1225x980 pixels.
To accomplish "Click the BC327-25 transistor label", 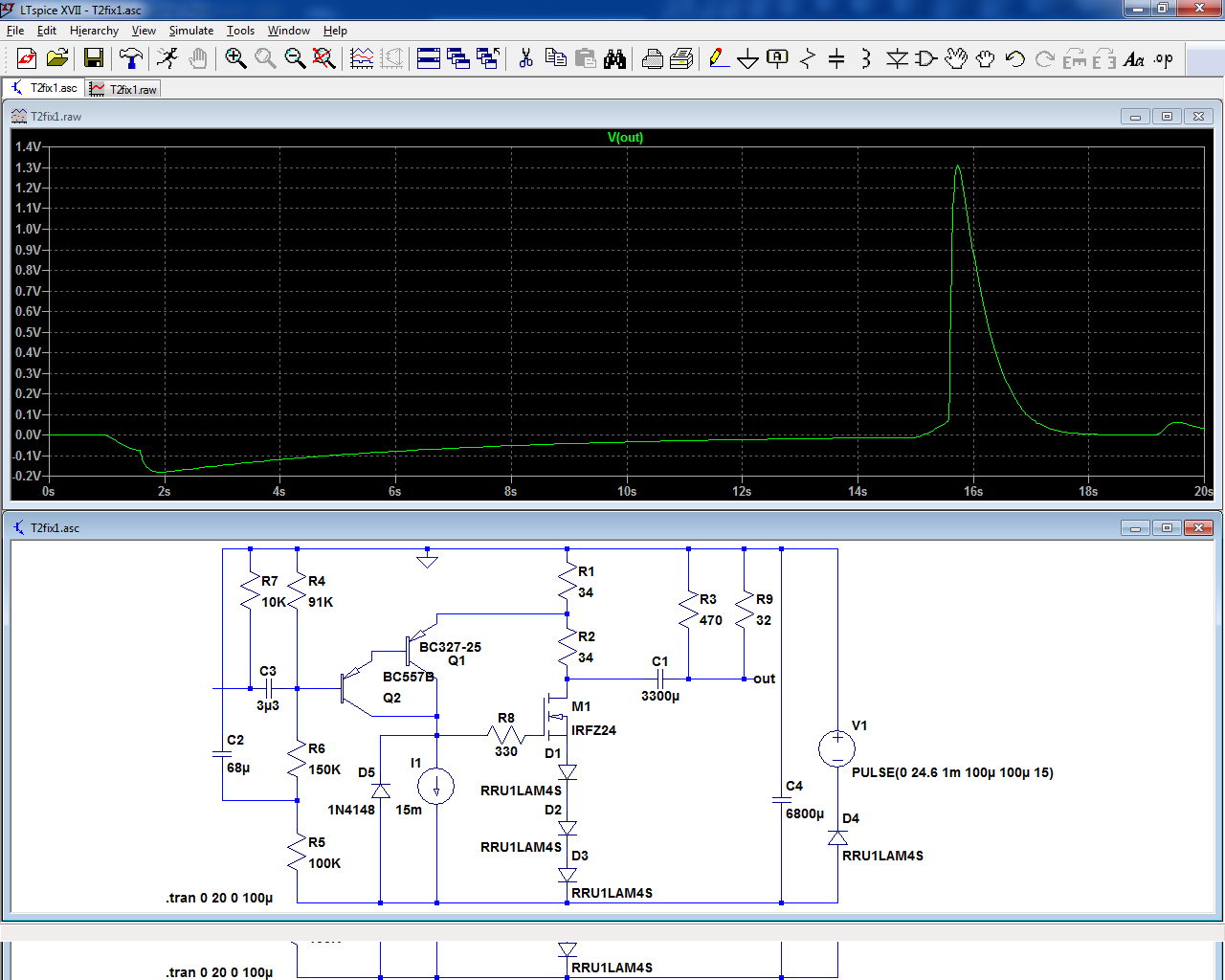I will pyautogui.click(x=450, y=647).
